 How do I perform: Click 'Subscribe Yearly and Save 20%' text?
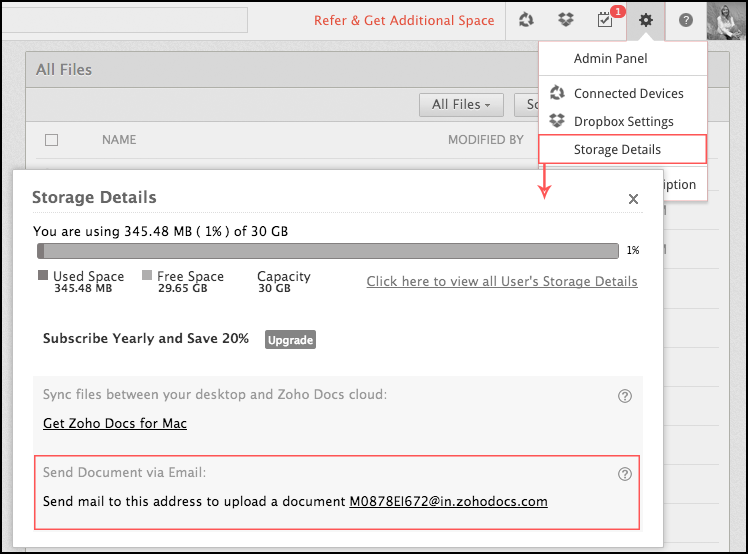point(146,338)
